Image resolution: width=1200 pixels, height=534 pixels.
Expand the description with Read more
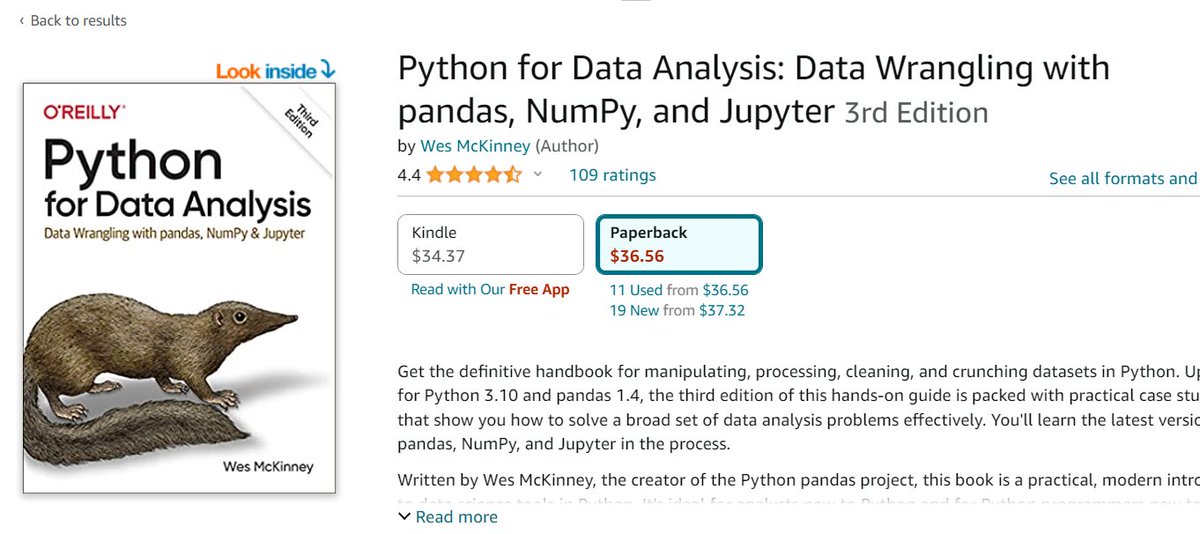(447, 517)
